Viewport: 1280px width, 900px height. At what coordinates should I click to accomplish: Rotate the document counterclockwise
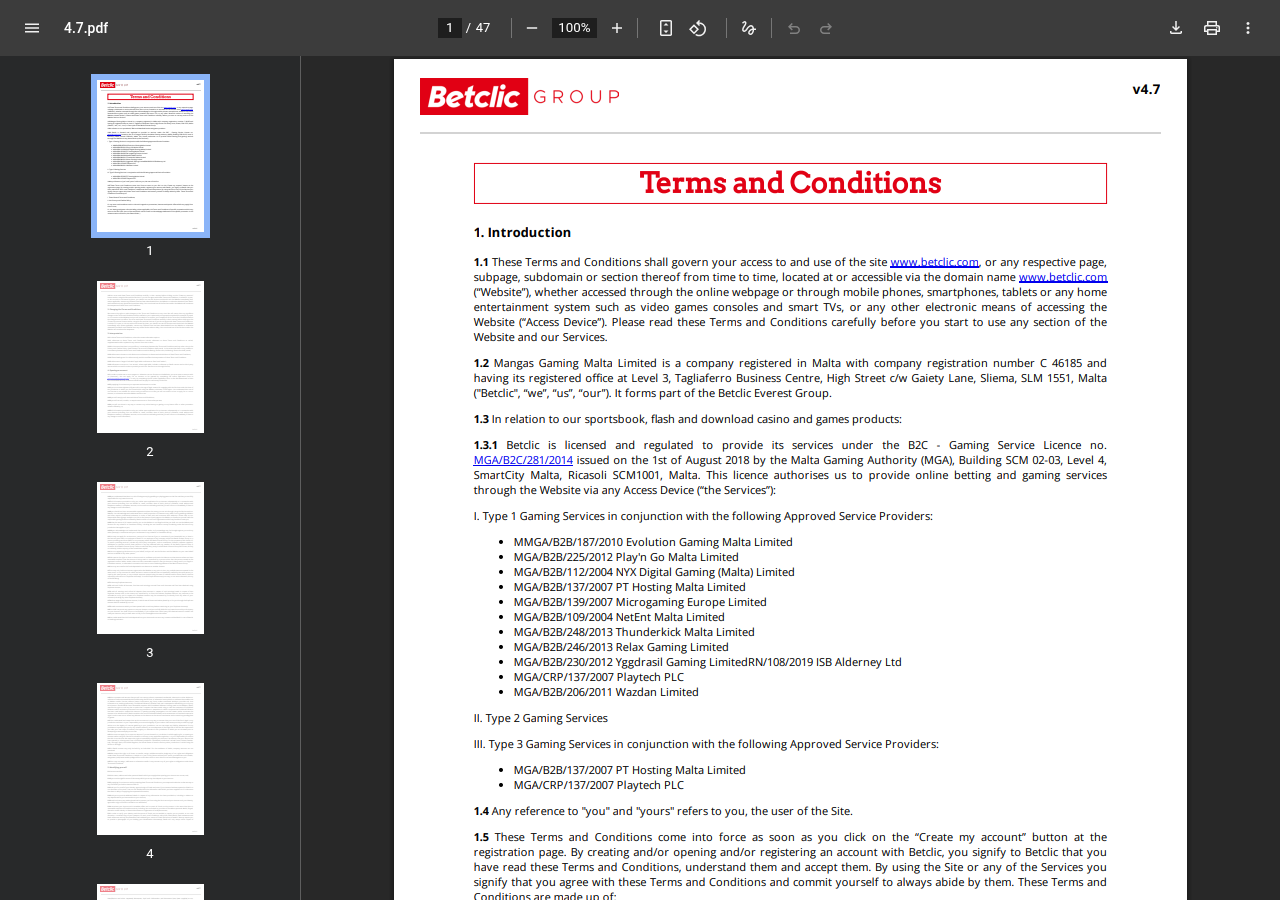coord(698,28)
